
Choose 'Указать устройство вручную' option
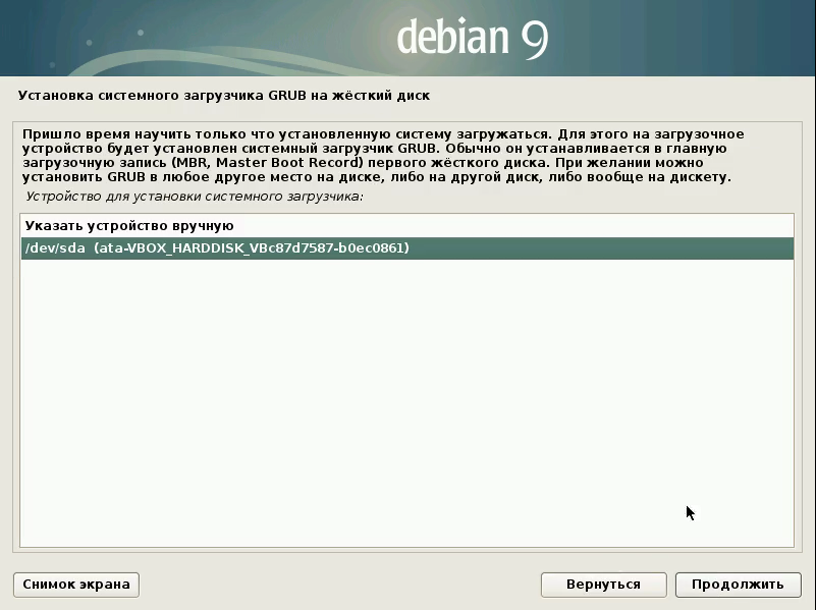pyautogui.click(x=407, y=226)
